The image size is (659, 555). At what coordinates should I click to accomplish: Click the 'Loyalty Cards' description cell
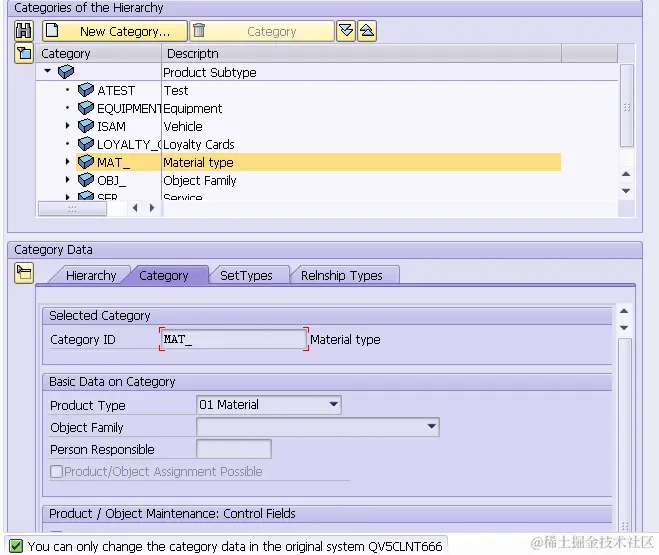(199, 145)
